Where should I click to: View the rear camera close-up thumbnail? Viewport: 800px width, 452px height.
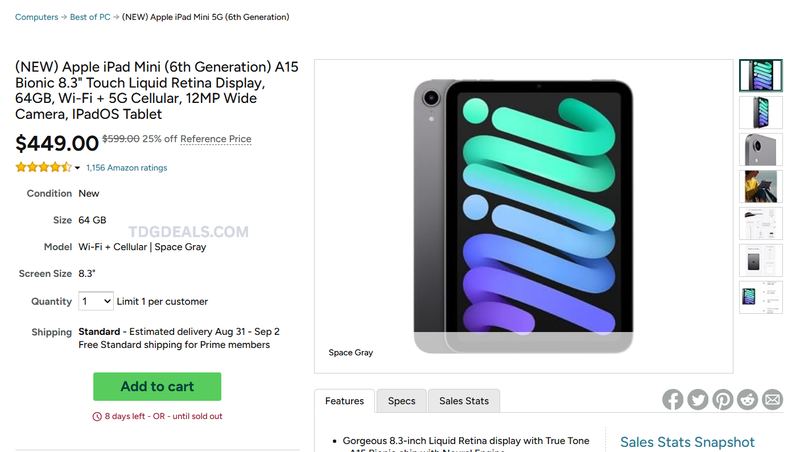click(761, 149)
